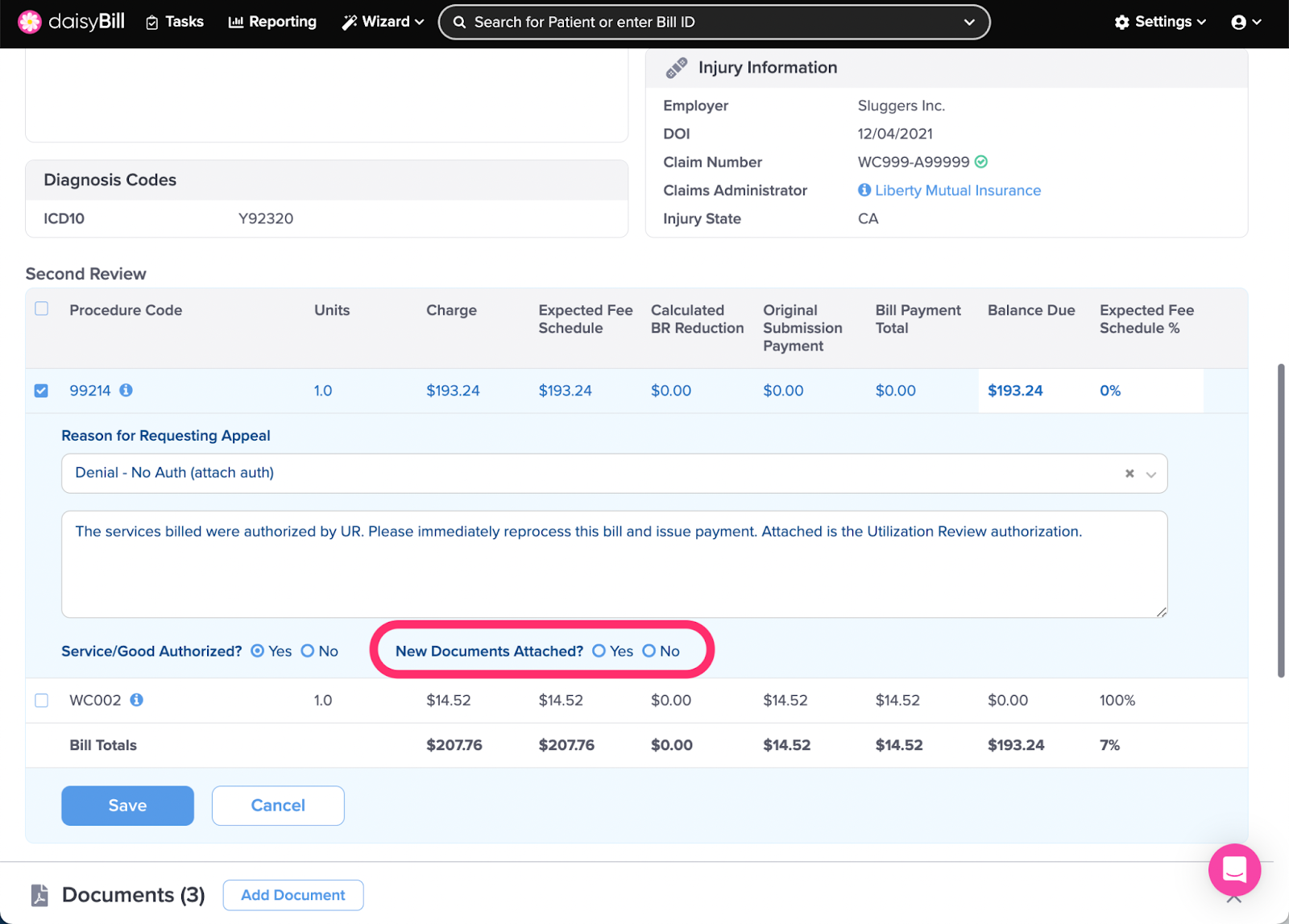Viewport: 1289px width, 924px height.
Task: Click info icon beside Liberty Mutual Insurance
Action: coord(864,190)
